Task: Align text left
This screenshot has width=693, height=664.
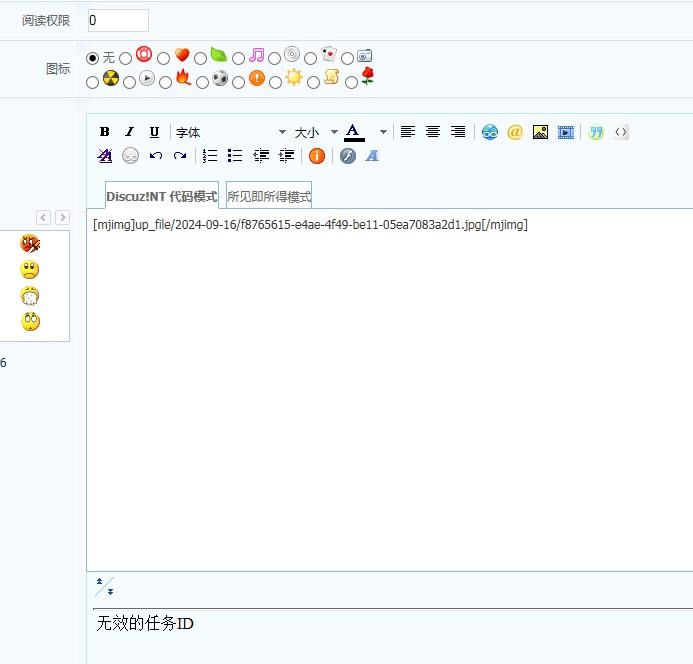Action: point(407,132)
